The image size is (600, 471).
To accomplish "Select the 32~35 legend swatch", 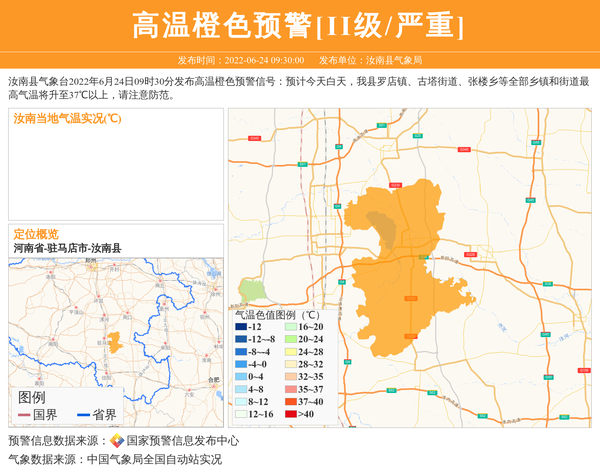I will tap(291, 377).
